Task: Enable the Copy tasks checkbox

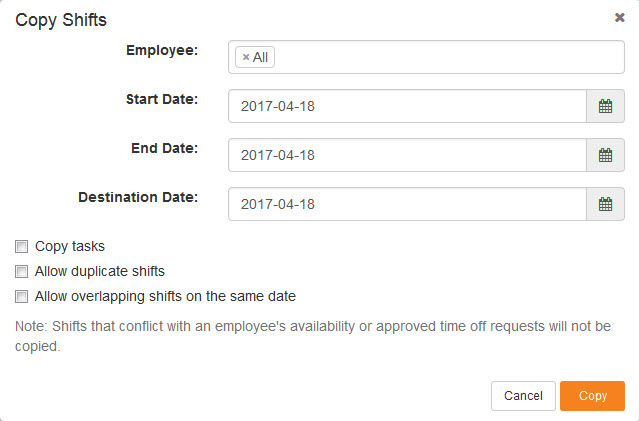Action: click(22, 247)
